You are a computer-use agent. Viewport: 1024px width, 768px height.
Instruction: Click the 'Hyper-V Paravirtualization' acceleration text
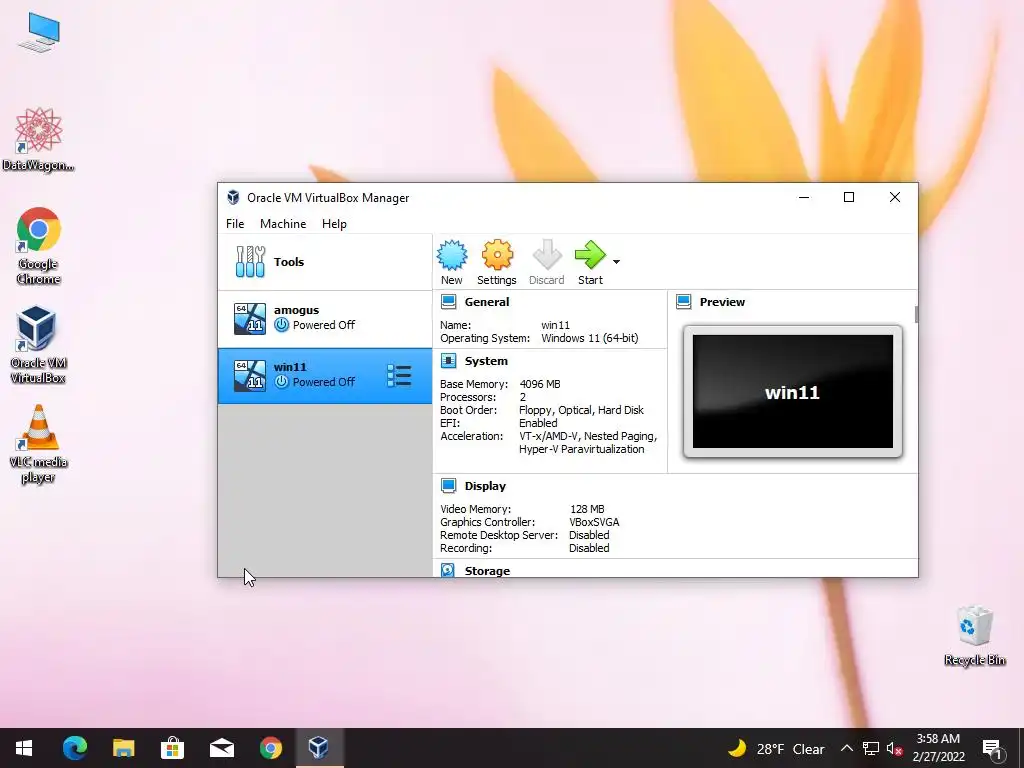(581, 449)
